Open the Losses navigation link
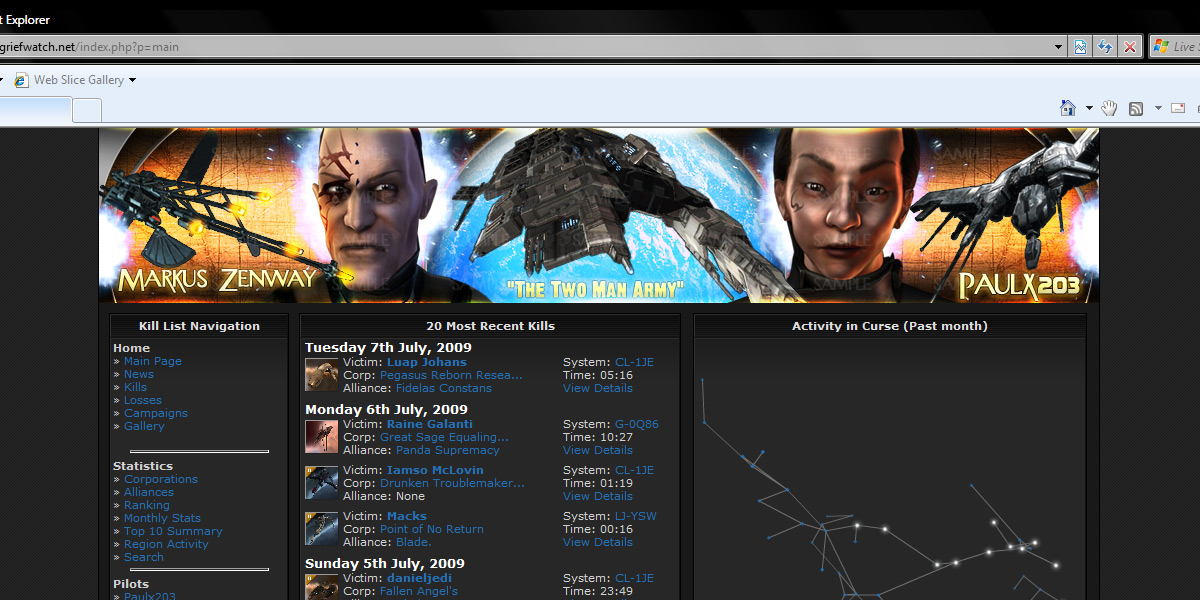 pyautogui.click(x=143, y=400)
